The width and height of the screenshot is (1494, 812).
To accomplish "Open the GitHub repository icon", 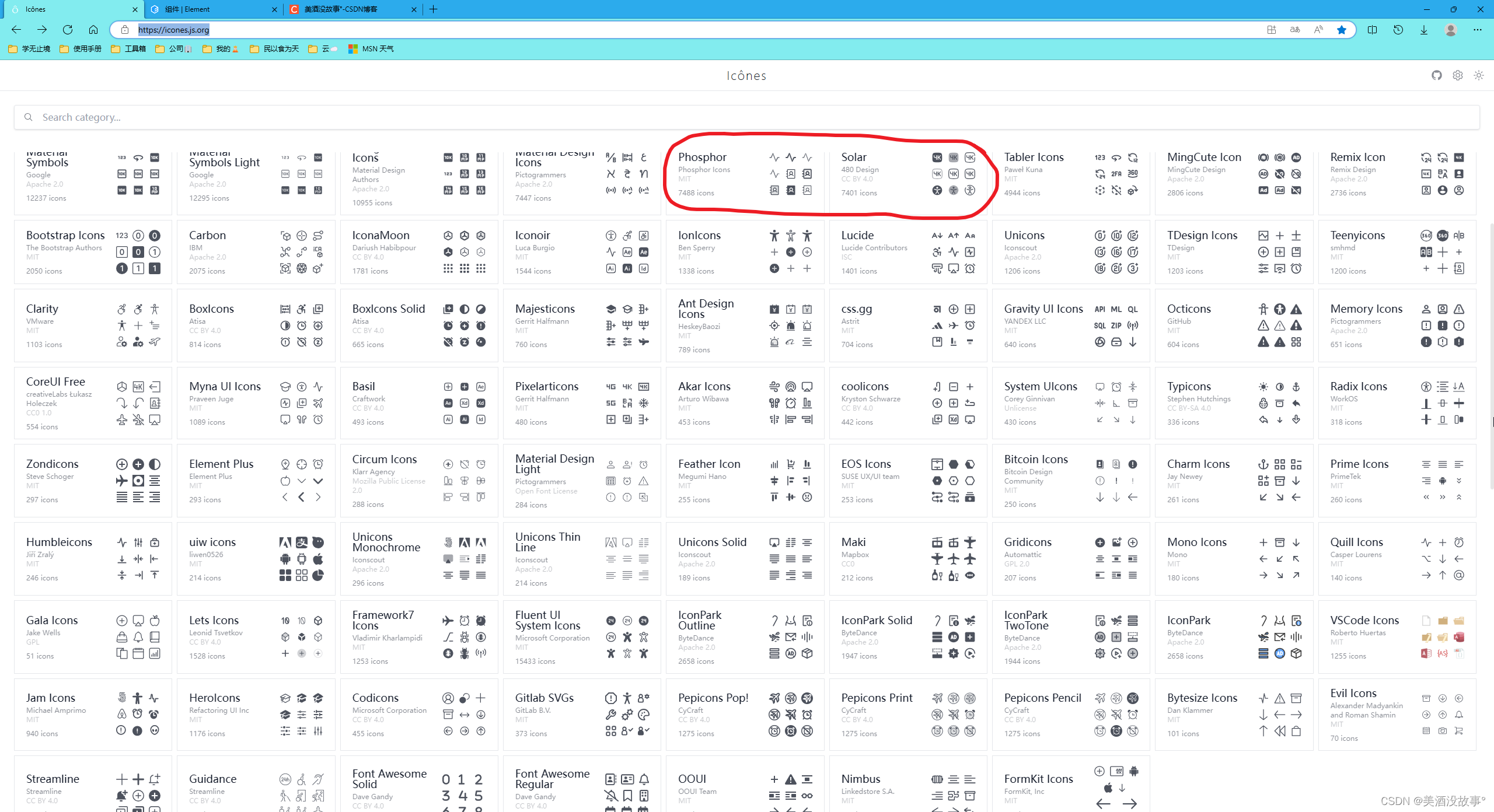I will click(1436, 75).
